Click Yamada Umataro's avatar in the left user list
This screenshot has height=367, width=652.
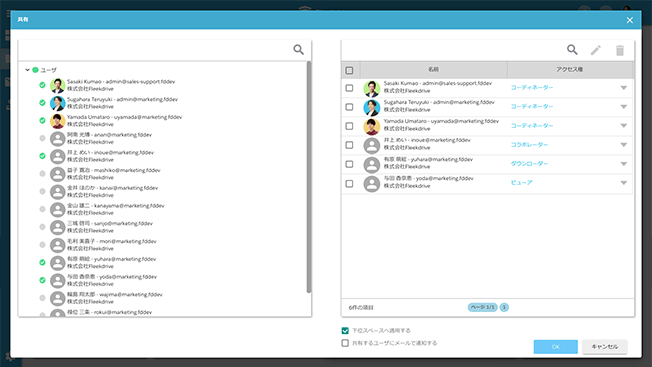point(57,121)
